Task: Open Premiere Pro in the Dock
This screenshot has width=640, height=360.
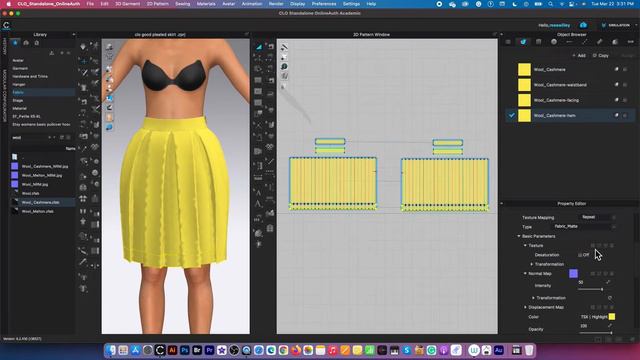Action: [x=209, y=350]
